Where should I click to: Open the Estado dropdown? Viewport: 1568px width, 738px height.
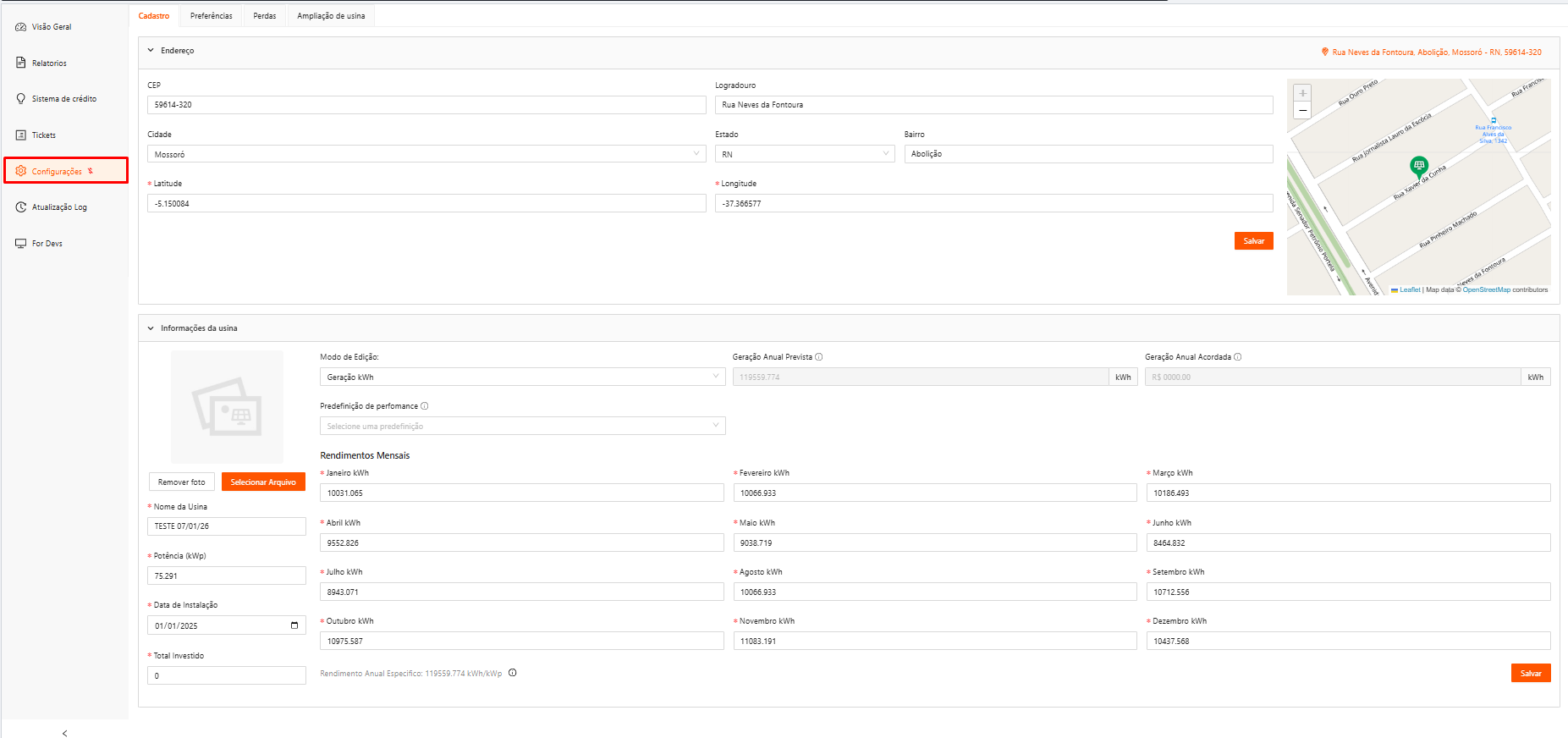(805, 154)
